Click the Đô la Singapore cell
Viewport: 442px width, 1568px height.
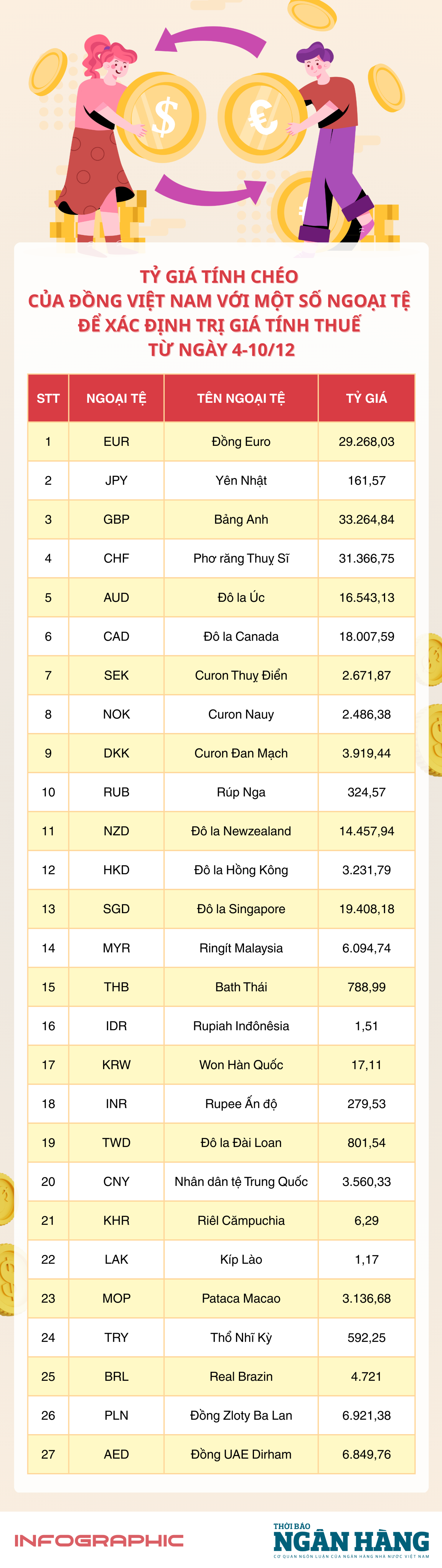[x=241, y=909]
